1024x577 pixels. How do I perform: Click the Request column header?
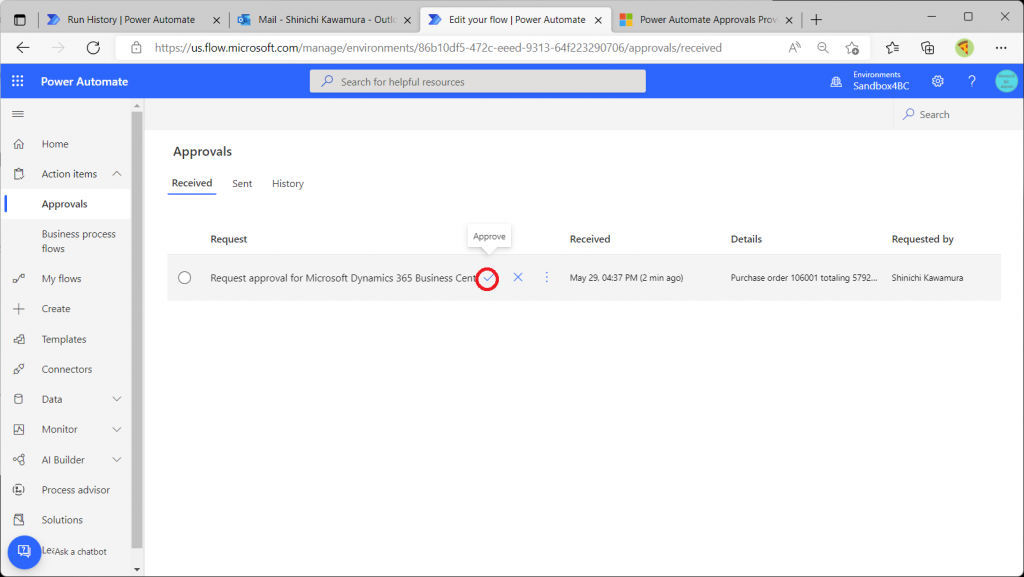tap(229, 239)
